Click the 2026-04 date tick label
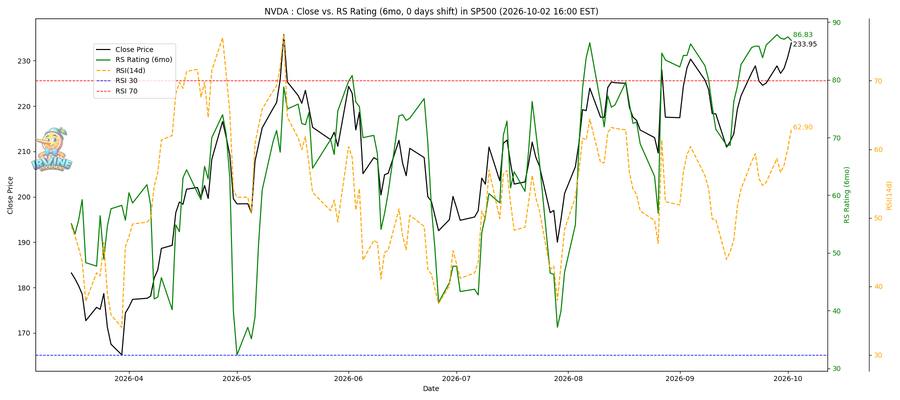Image resolution: width=900 pixels, height=400 pixels. click(127, 378)
